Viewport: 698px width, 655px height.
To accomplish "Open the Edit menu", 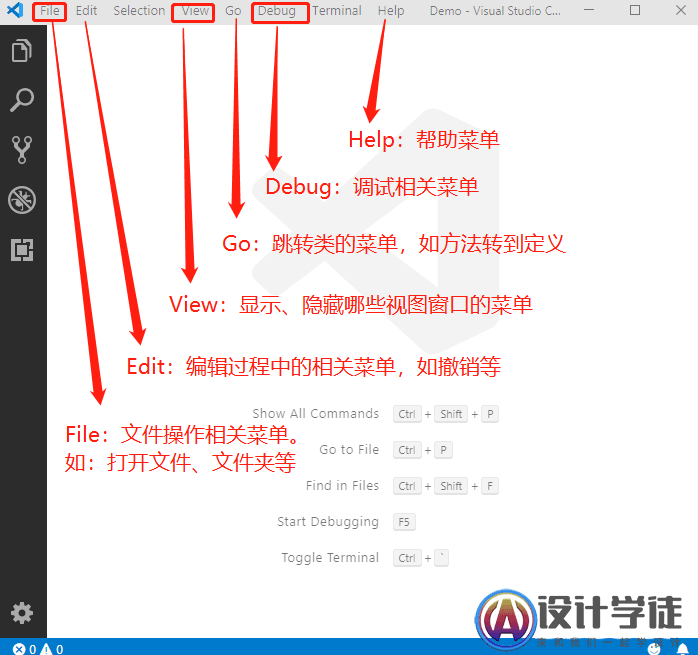I will pyautogui.click(x=87, y=11).
